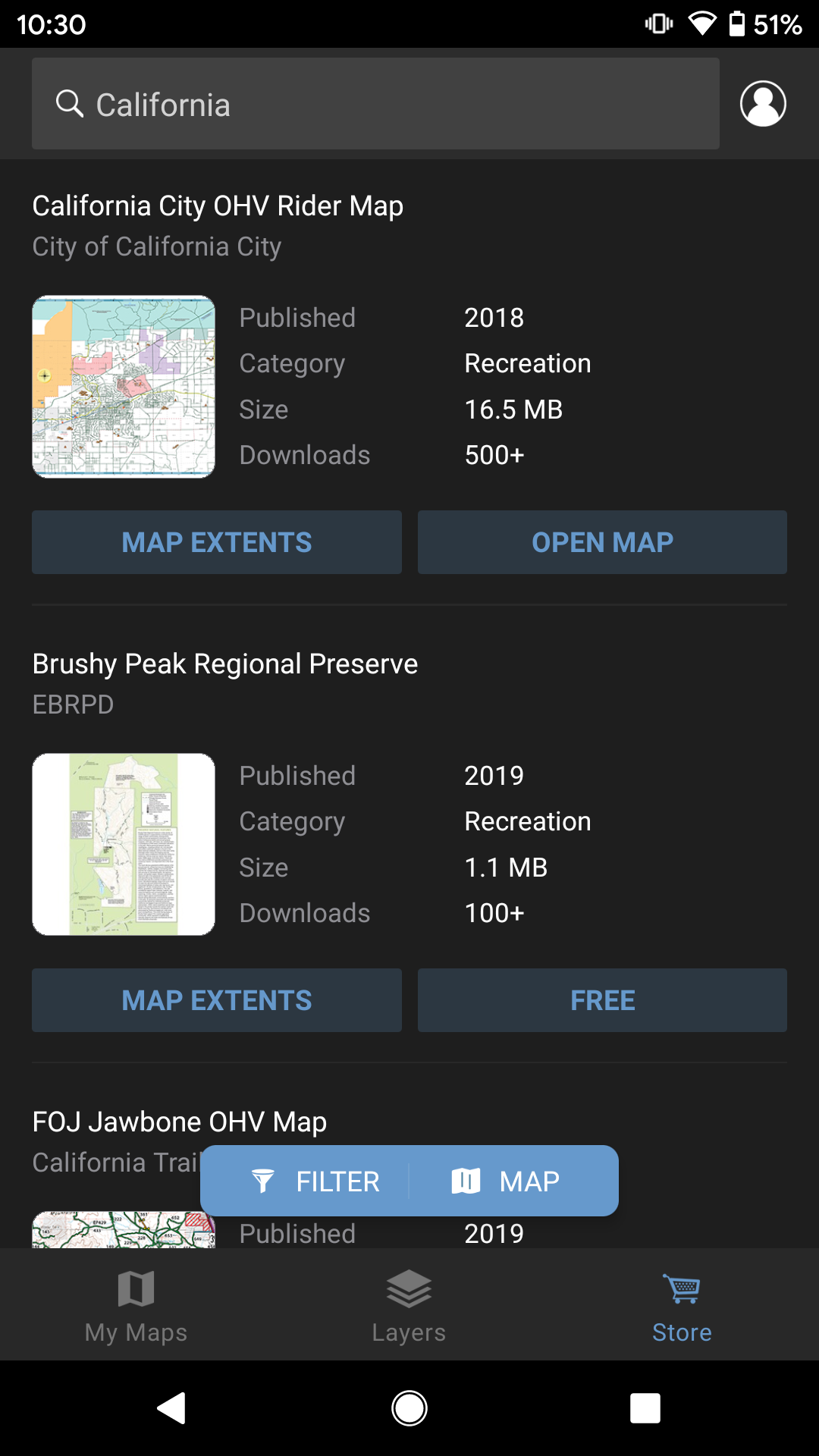This screenshot has width=819, height=1456.
Task: Tap the search magnifier icon
Action: point(70,104)
